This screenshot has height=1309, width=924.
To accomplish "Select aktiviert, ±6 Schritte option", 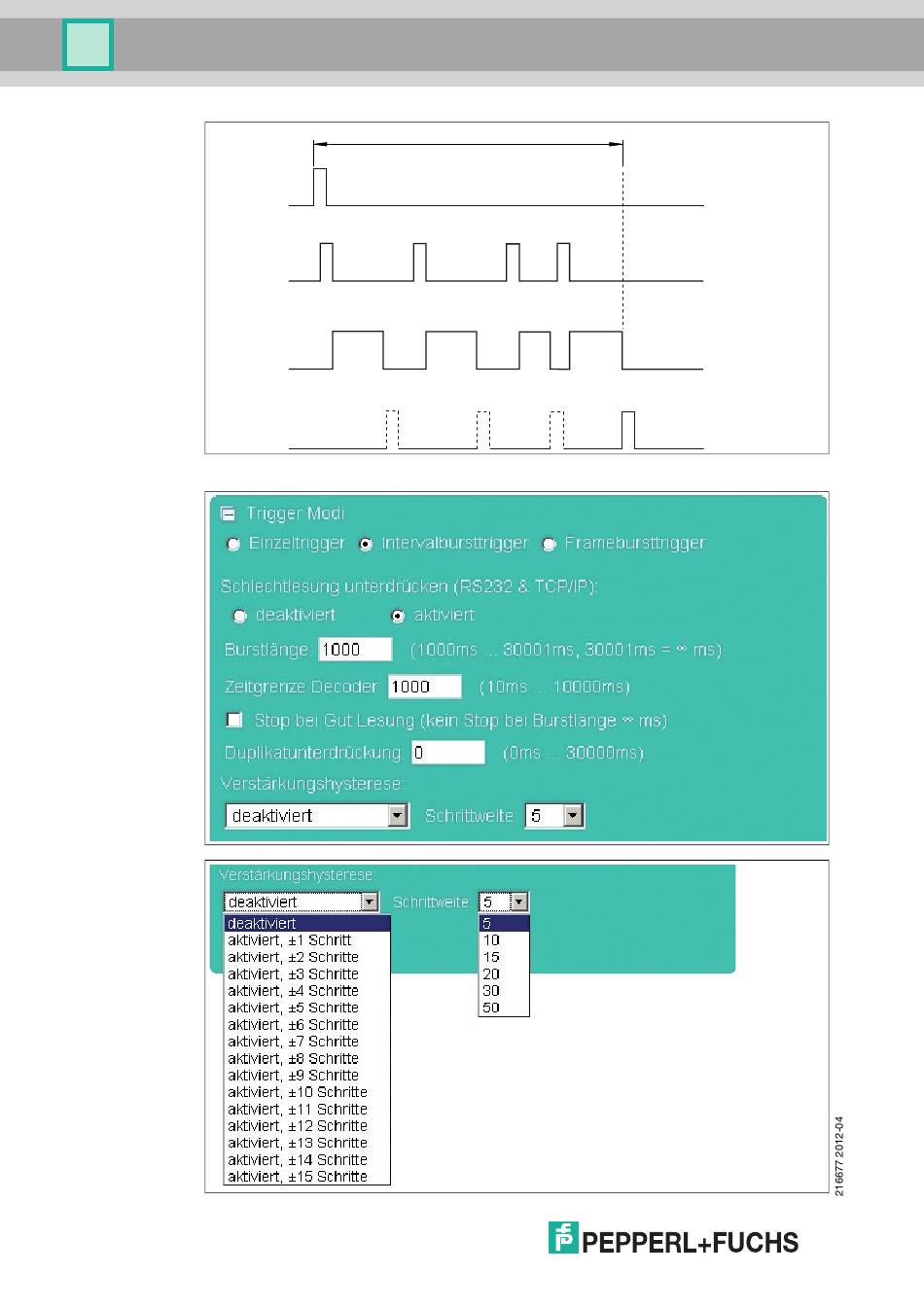I will (x=307, y=1025).
